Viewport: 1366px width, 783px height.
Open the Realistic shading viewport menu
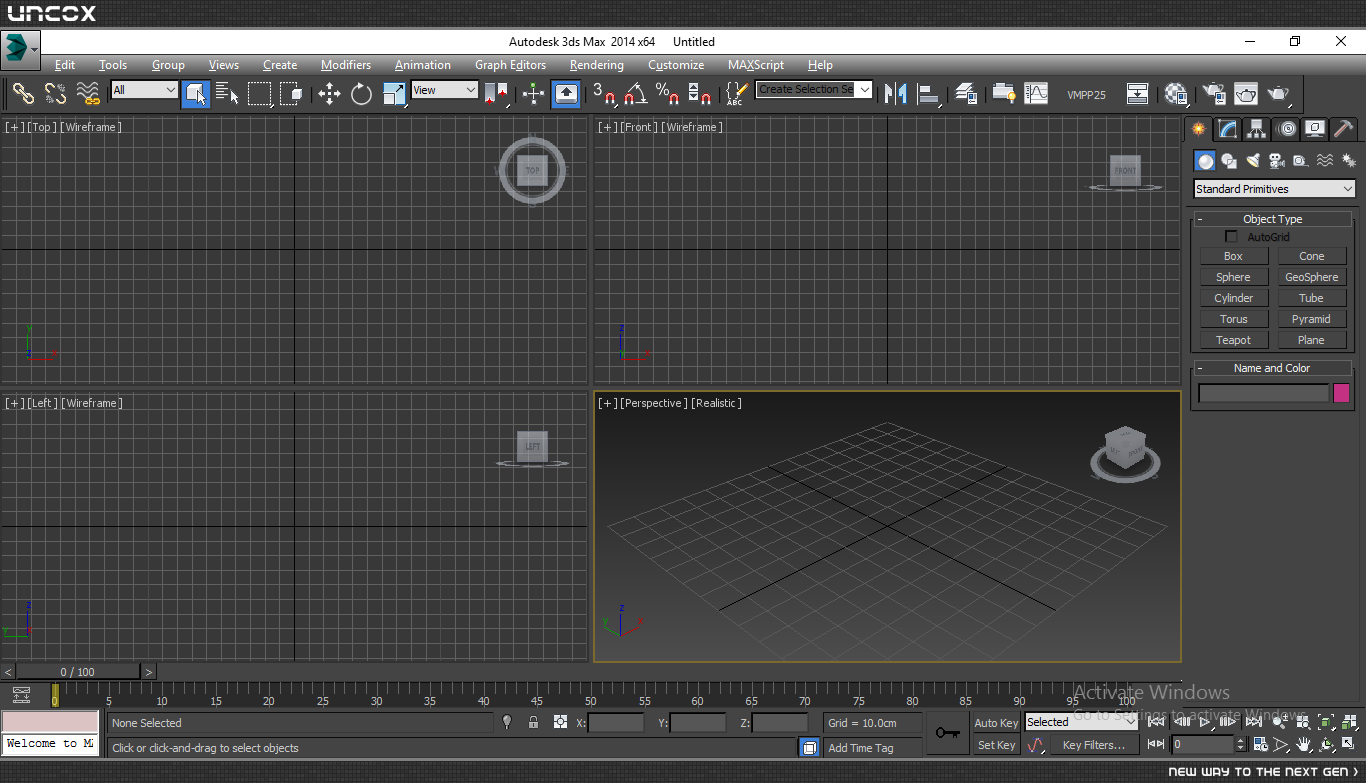tap(716, 403)
